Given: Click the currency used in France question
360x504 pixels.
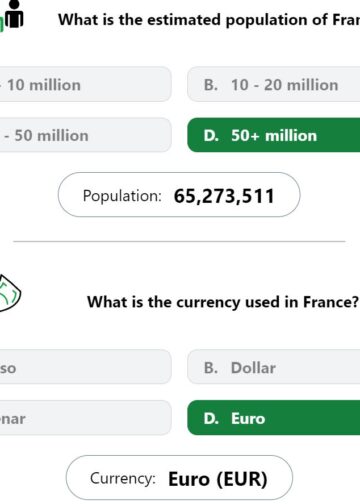Looking at the screenshot, I should [x=223, y=302].
